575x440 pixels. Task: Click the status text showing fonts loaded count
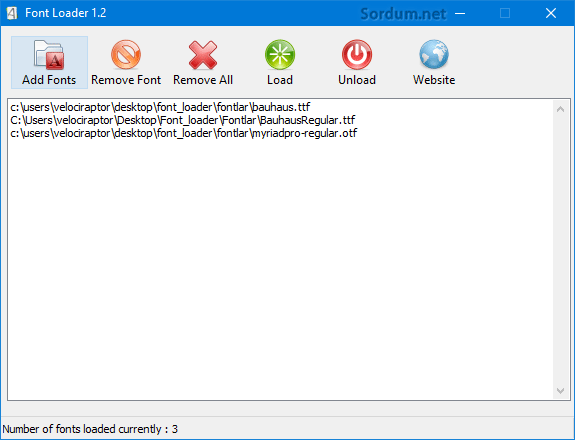tap(90, 429)
